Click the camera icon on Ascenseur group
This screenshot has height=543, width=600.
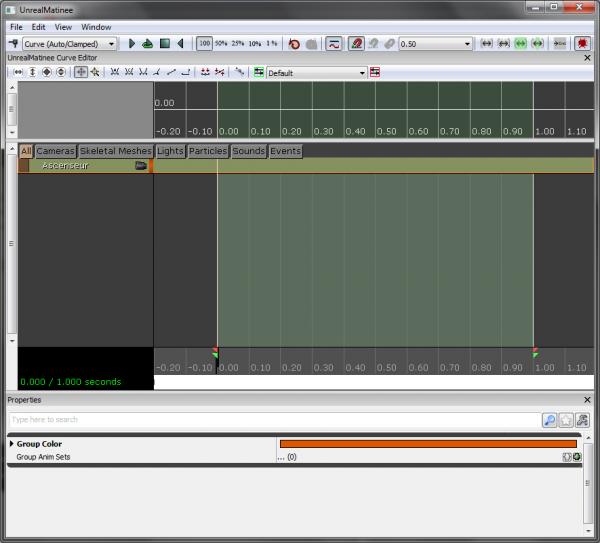(141, 166)
